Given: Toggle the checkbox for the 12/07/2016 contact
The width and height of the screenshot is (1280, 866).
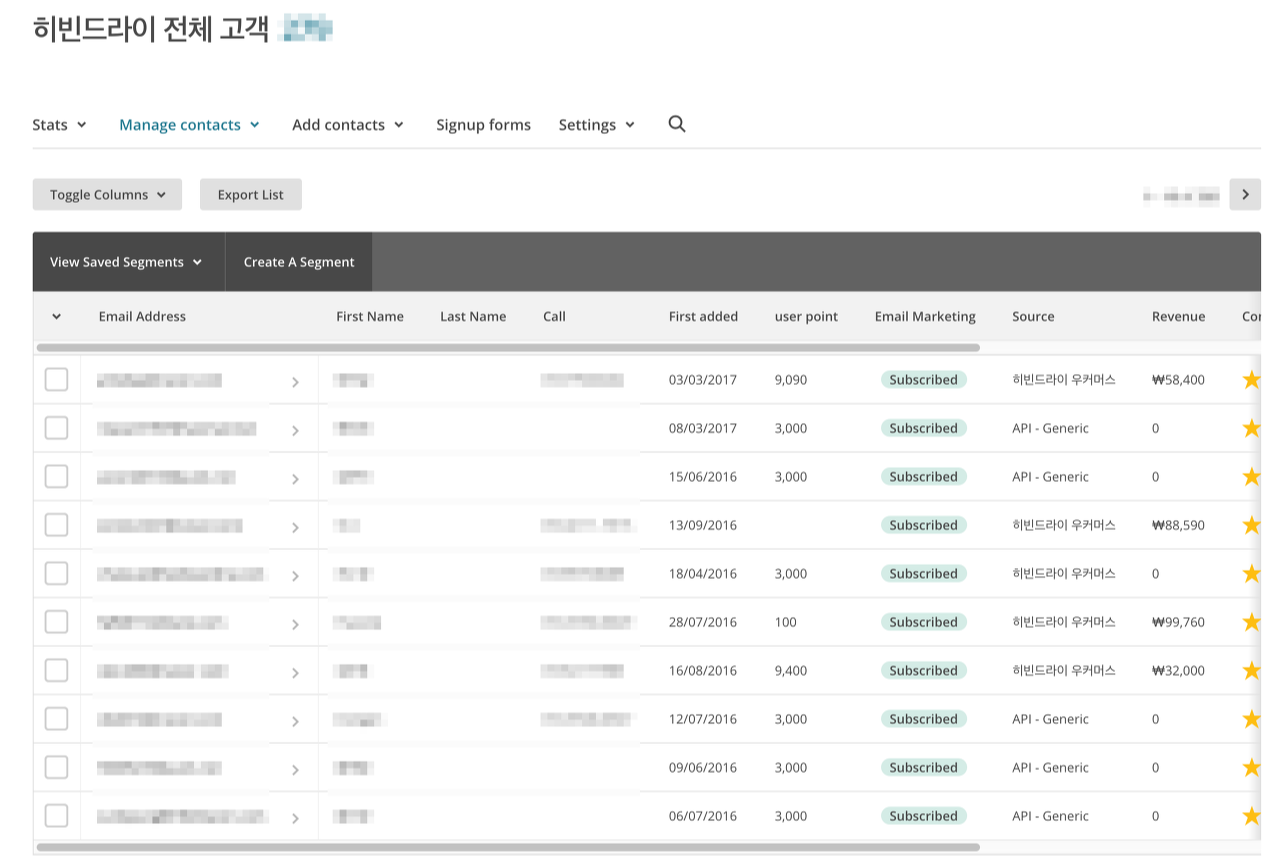Looking at the screenshot, I should pyautogui.click(x=57, y=719).
